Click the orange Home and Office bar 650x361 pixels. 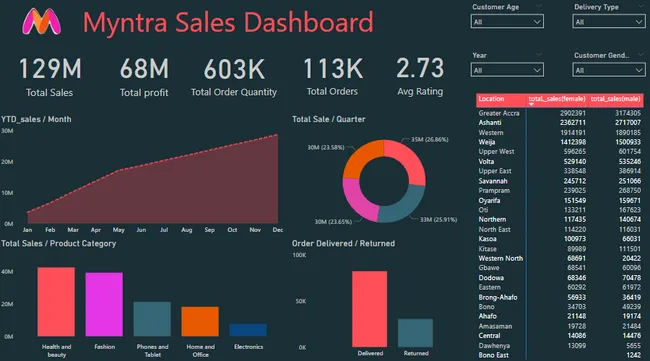[200, 321]
